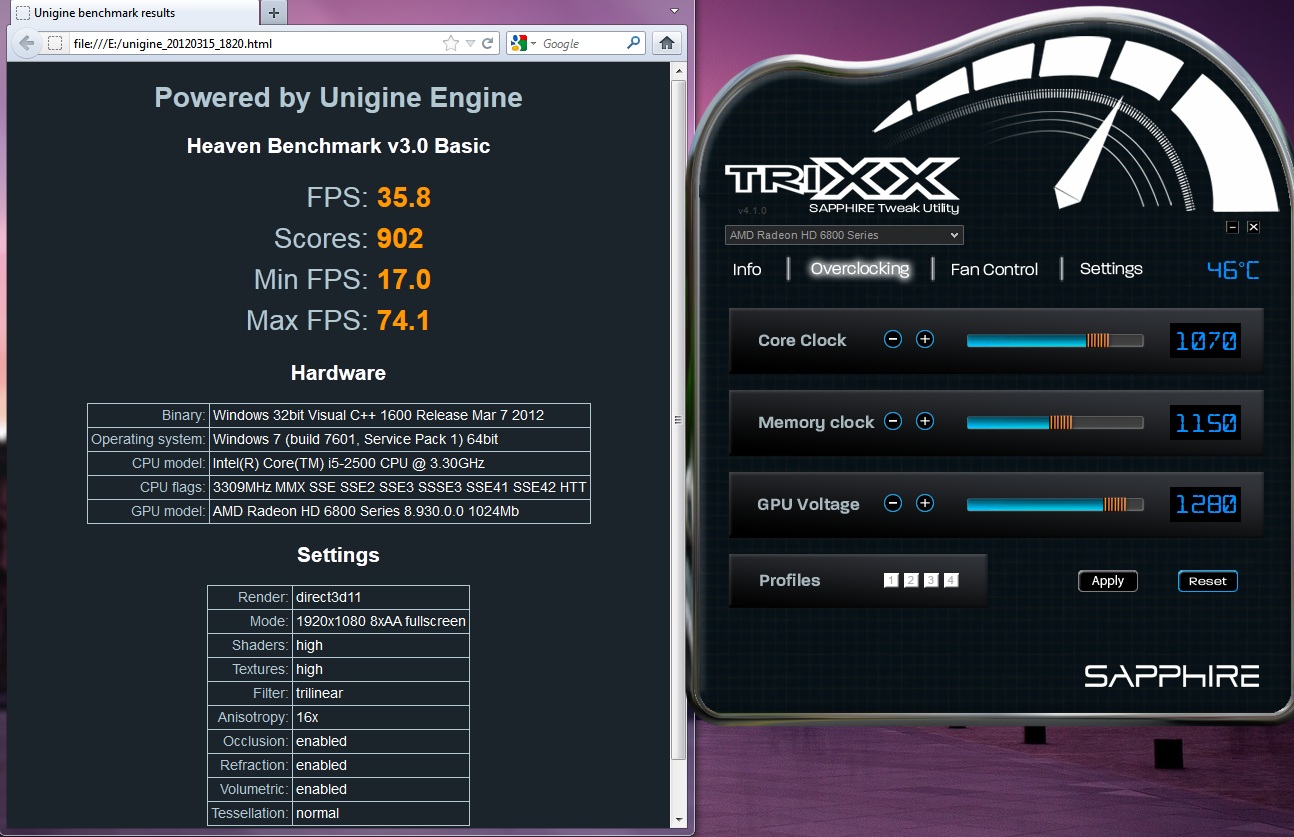
Task: Click the Anisotropy value 16x
Action: pyautogui.click(x=381, y=717)
